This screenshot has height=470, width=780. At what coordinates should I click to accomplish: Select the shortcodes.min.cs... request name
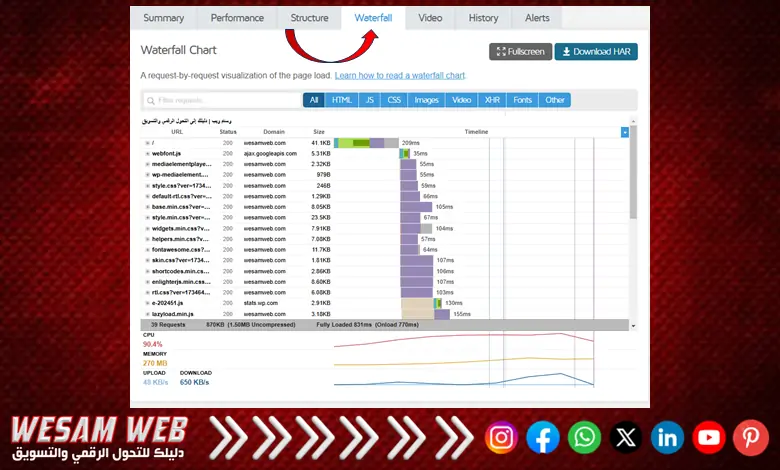tap(181, 272)
